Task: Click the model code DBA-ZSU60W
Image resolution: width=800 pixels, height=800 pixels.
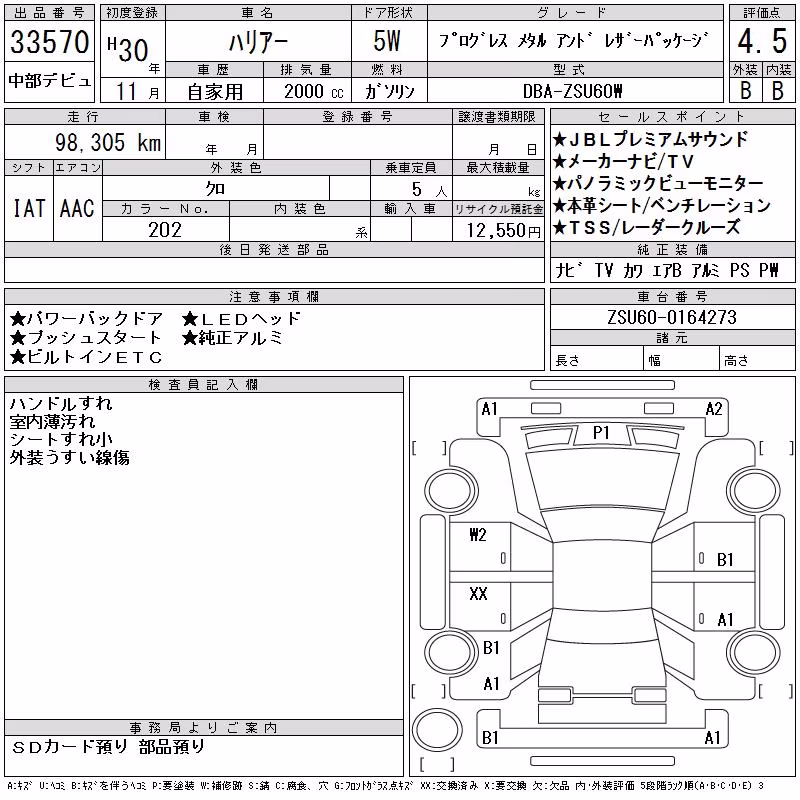Action: click(572, 91)
